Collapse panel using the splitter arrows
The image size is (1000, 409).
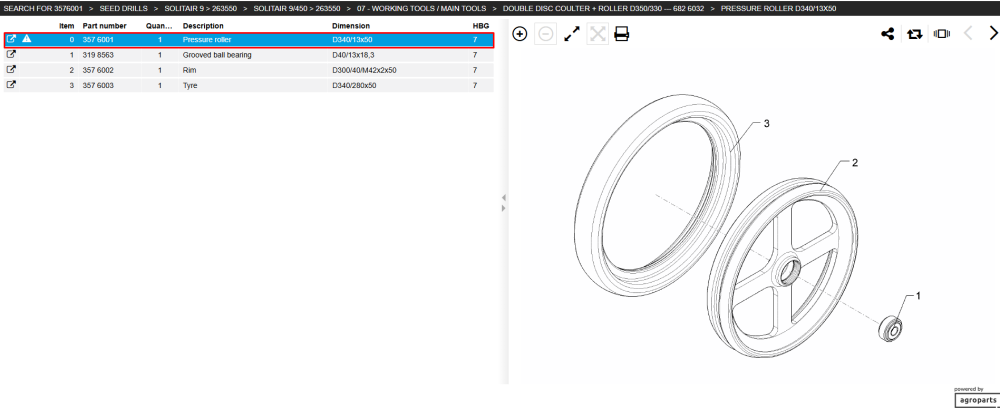click(503, 203)
